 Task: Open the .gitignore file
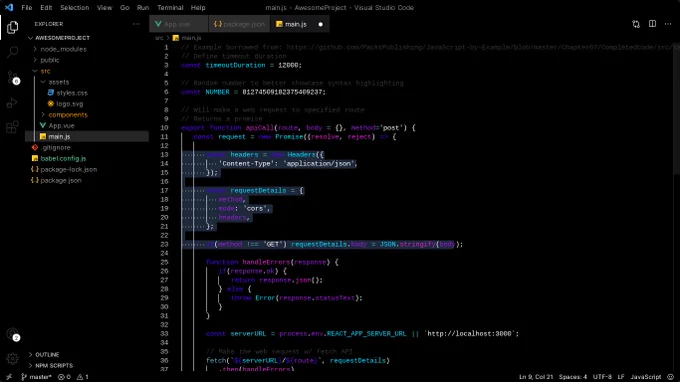tap(56, 147)
